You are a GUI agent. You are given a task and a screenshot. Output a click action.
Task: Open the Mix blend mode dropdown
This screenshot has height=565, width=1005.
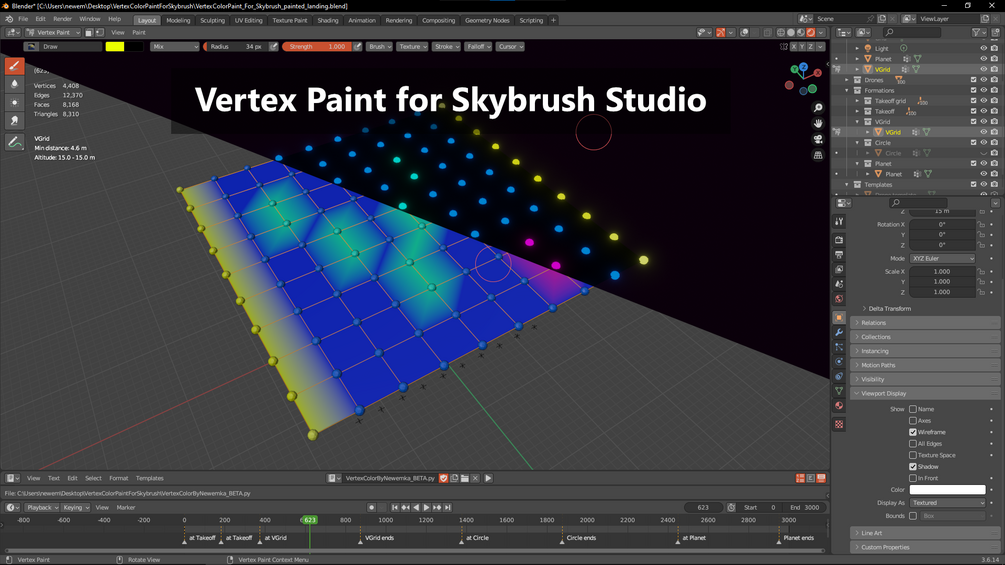tap(175, 46)
